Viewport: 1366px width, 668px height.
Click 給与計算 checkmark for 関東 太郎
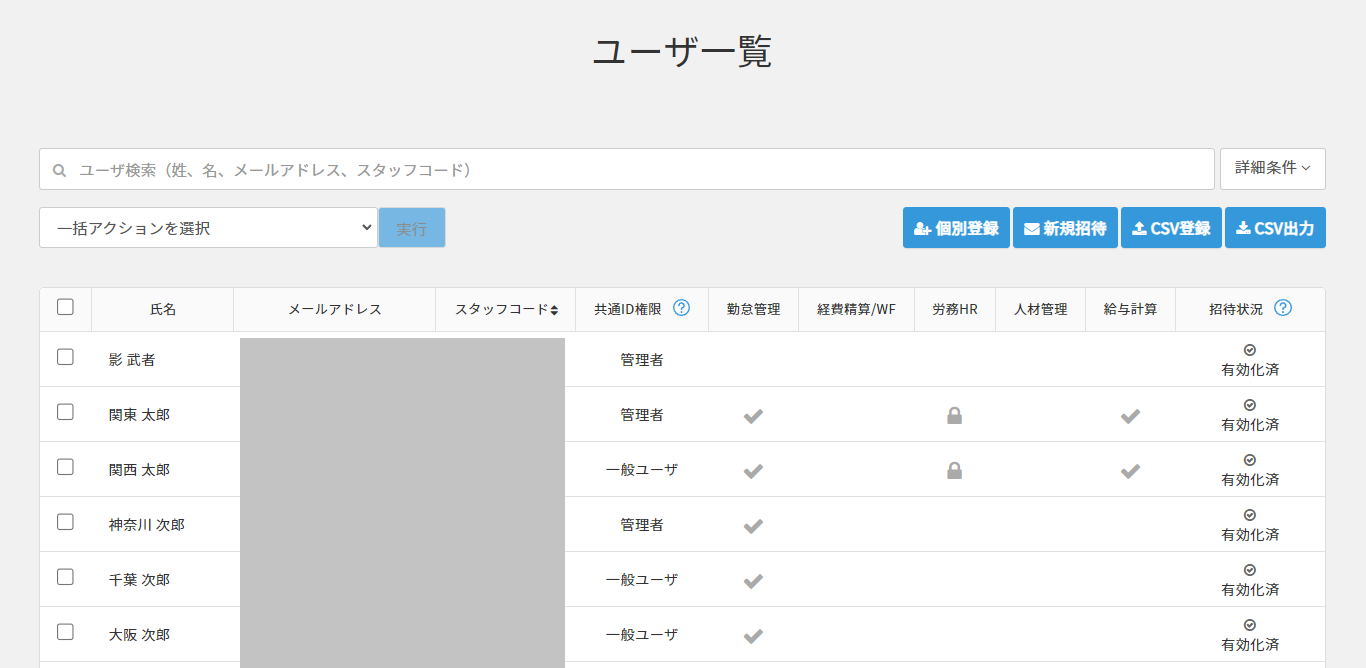[x=1130, y=415]
